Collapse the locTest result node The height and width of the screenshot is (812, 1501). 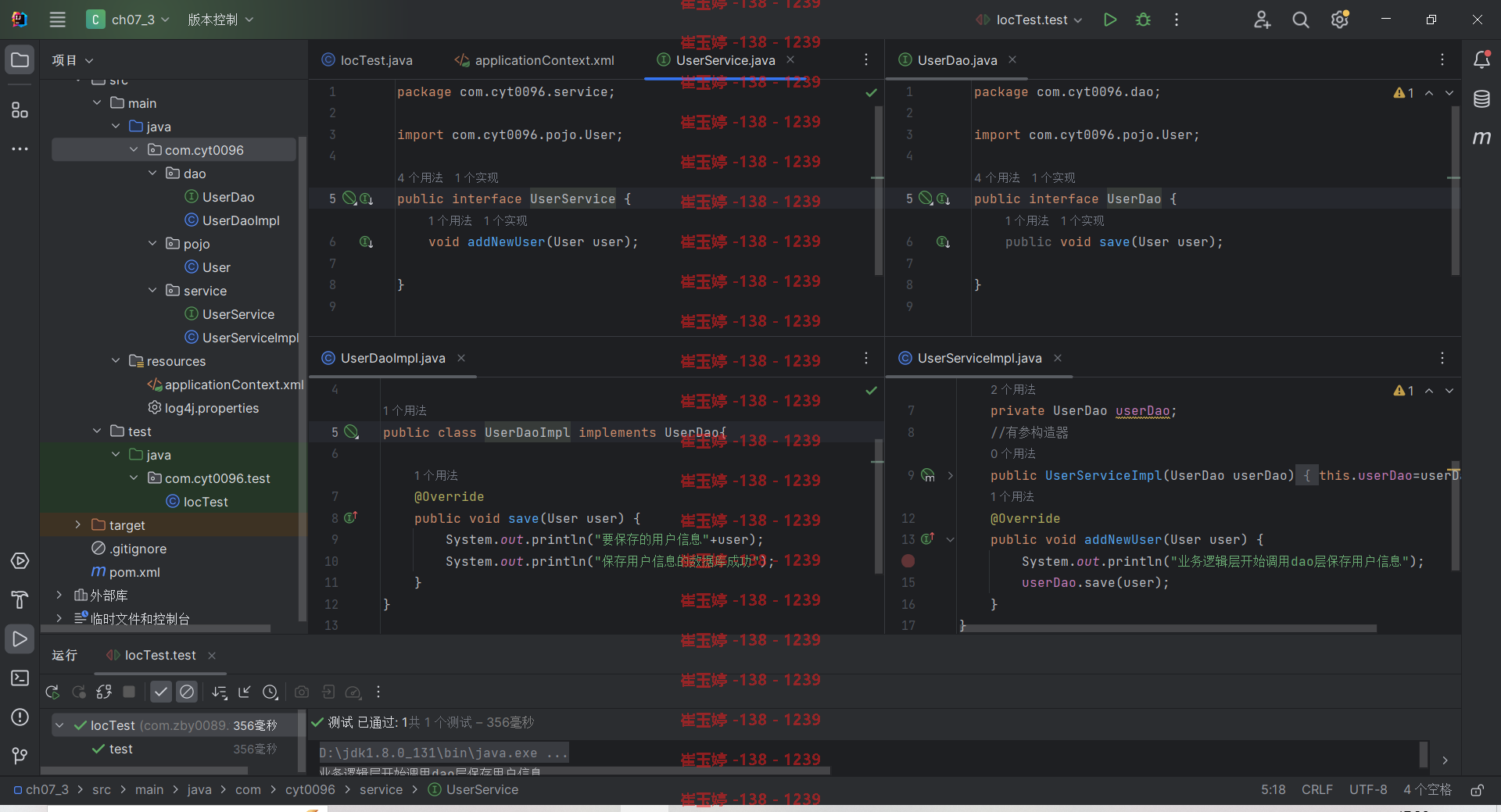point(59,725)
